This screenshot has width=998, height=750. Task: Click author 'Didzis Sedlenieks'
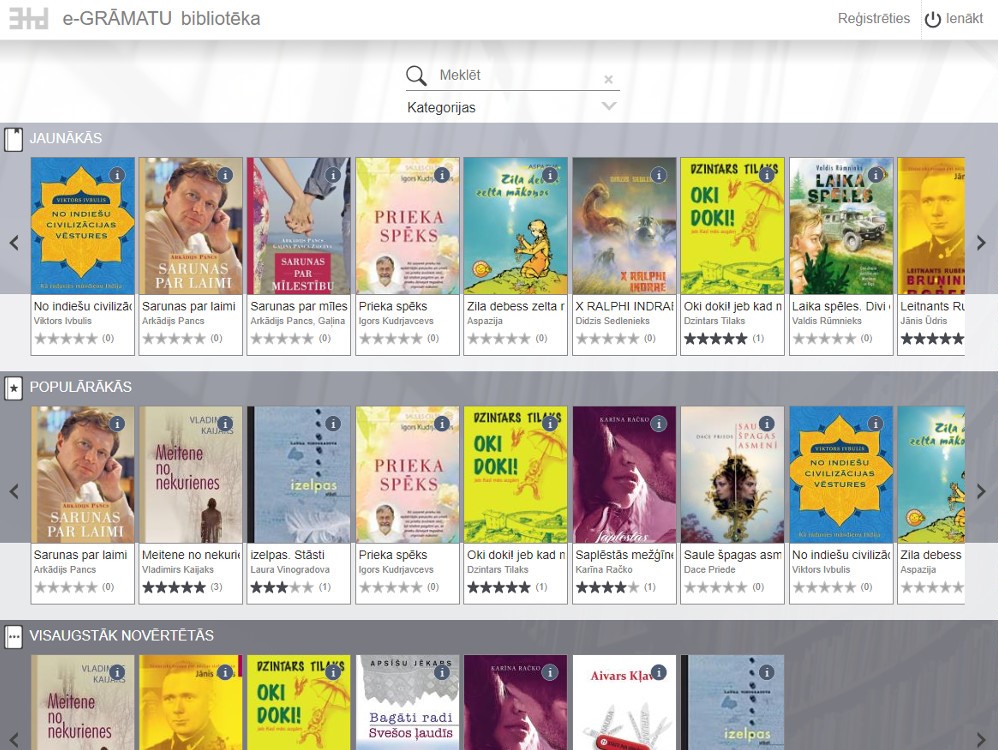(612, 321)
